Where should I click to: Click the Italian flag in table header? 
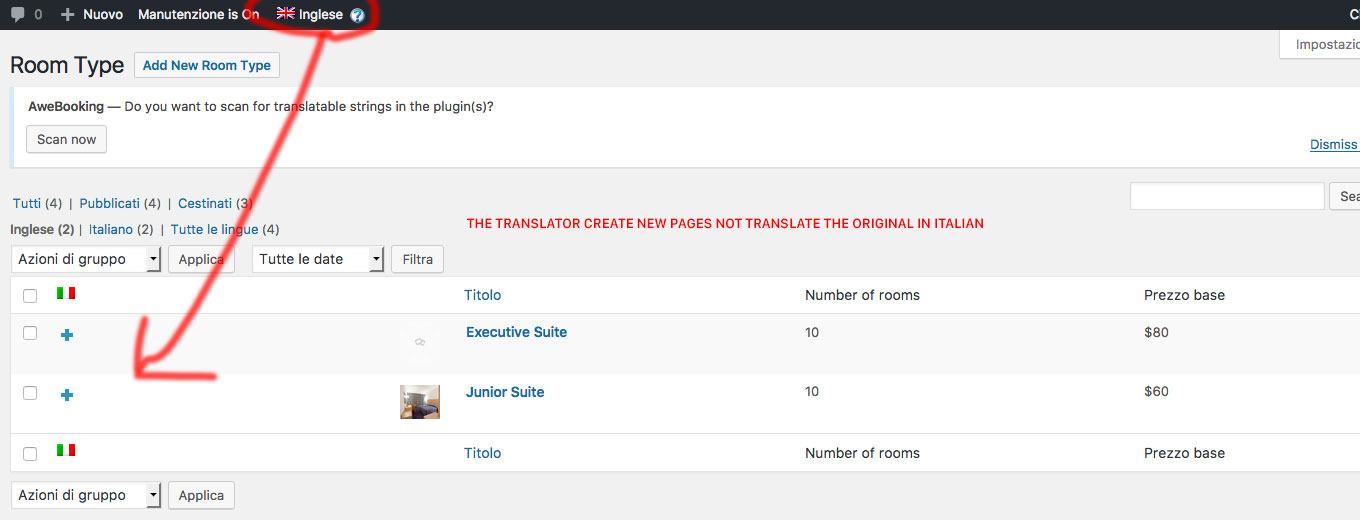coord(66,294)
